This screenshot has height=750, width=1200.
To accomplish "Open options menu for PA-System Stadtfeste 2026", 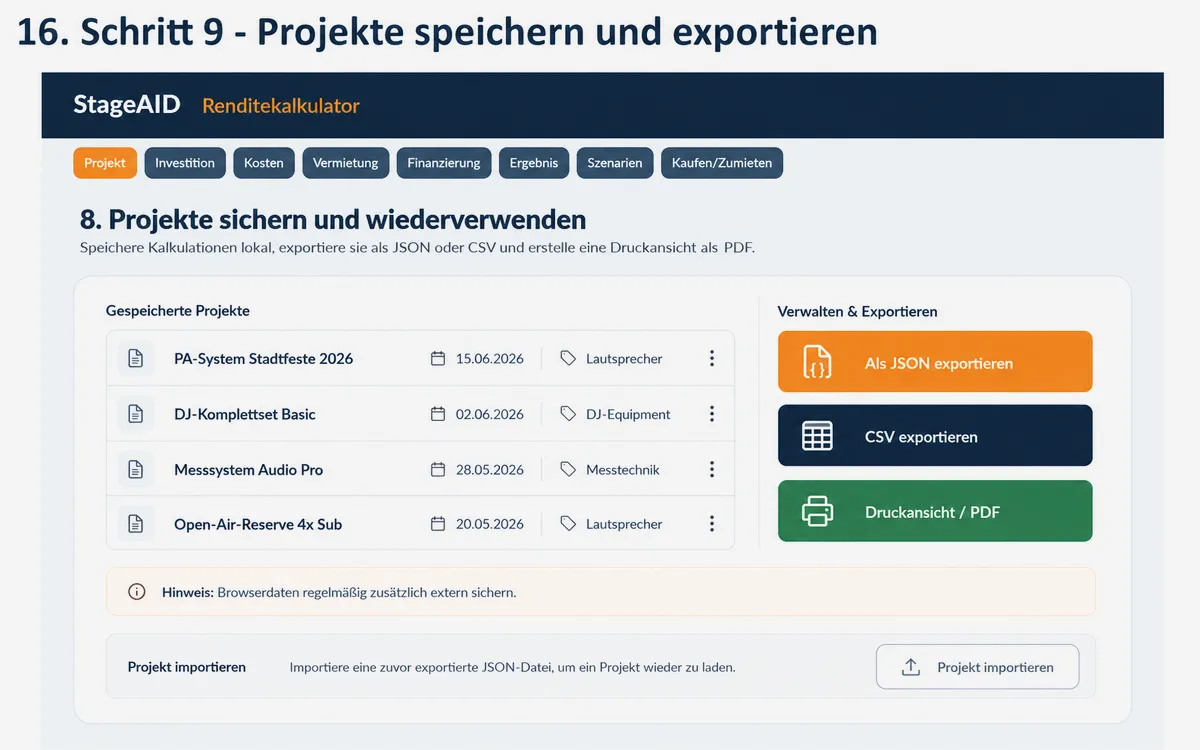I will [712, 358].
